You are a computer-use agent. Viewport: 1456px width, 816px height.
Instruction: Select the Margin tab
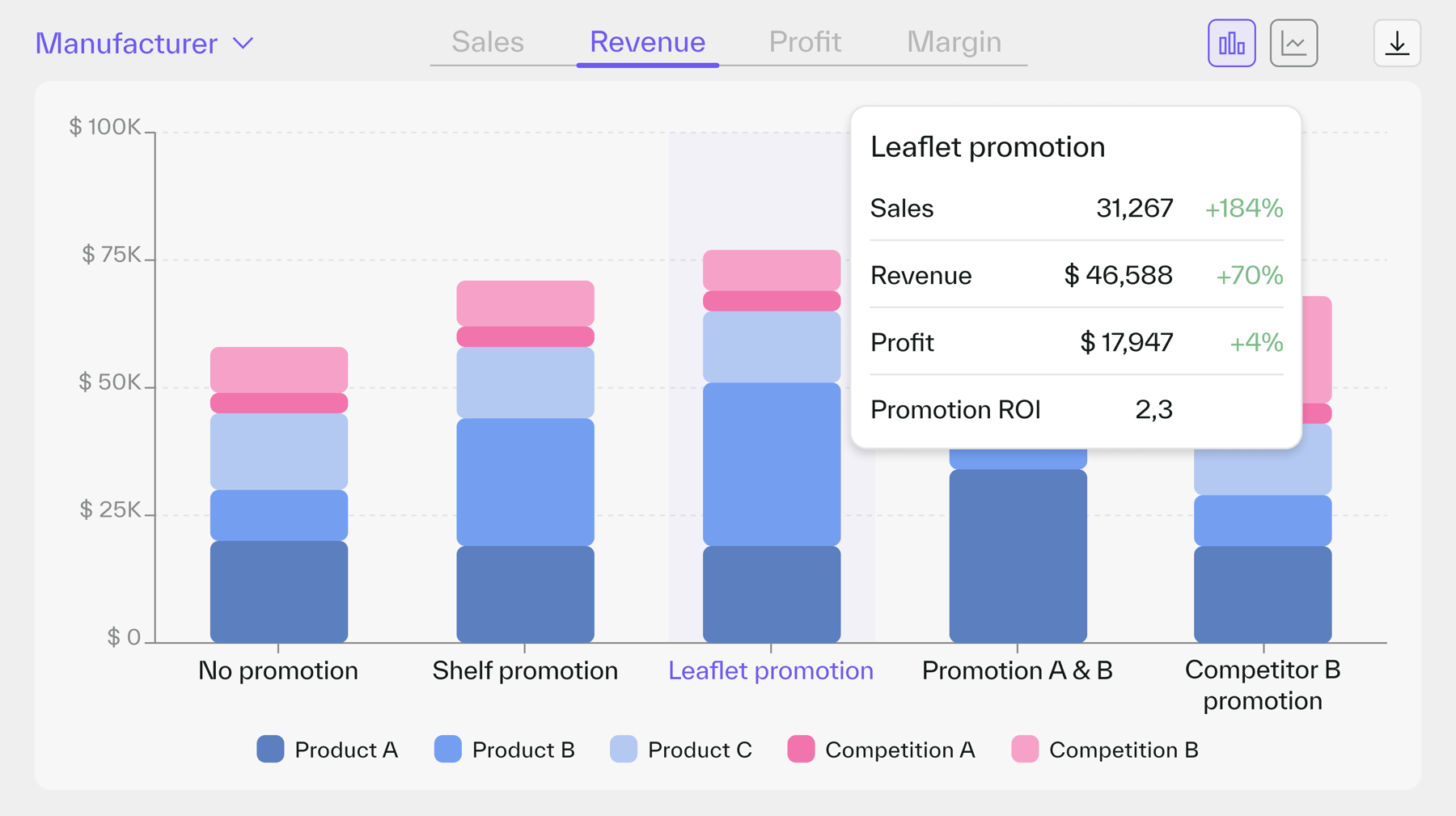point(954,40)
